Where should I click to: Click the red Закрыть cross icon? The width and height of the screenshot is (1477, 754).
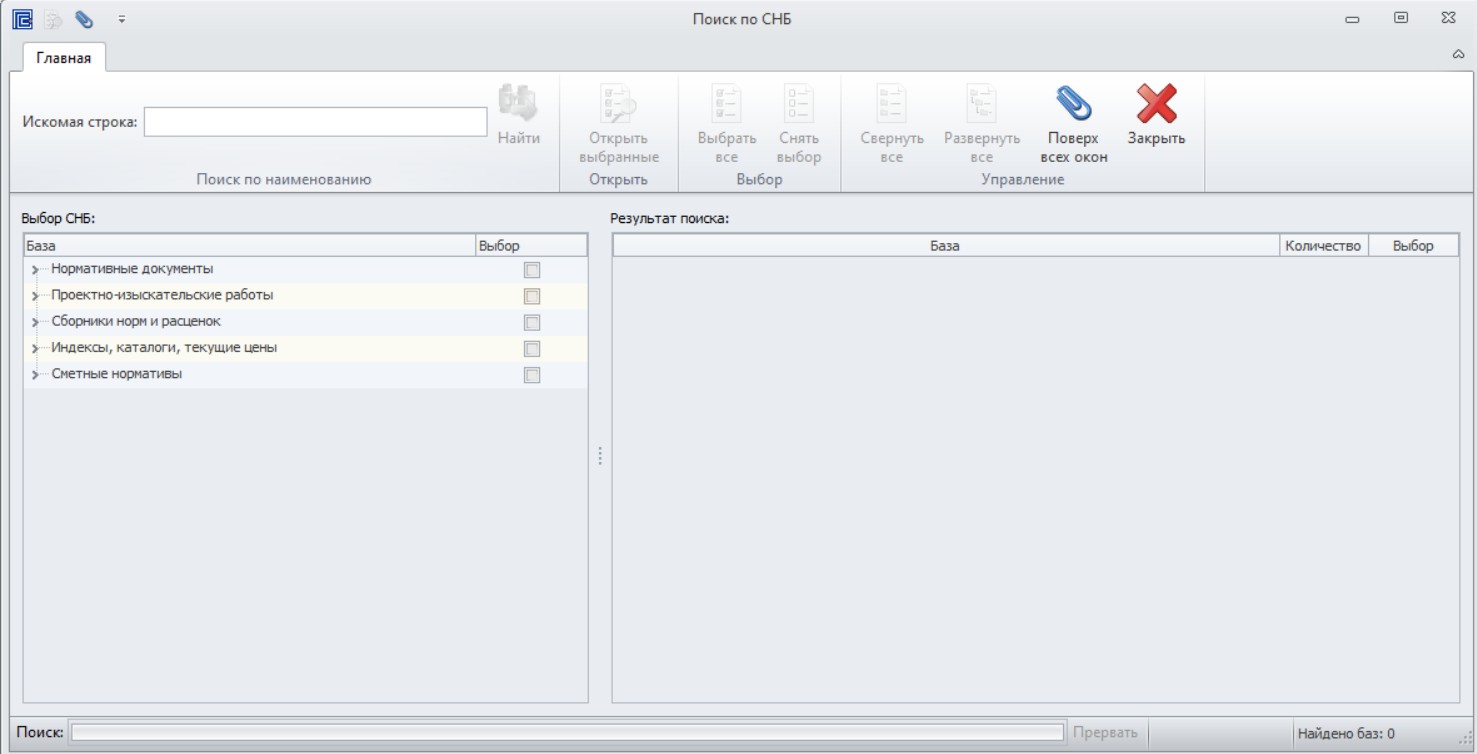click(x=1156, y=104)
